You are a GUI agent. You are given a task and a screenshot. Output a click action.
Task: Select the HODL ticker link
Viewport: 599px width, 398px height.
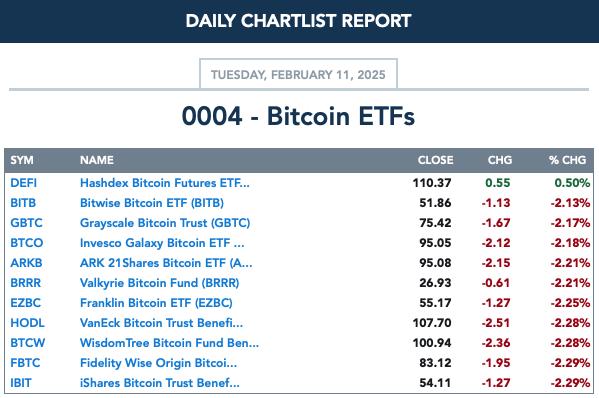coord(28,323)
